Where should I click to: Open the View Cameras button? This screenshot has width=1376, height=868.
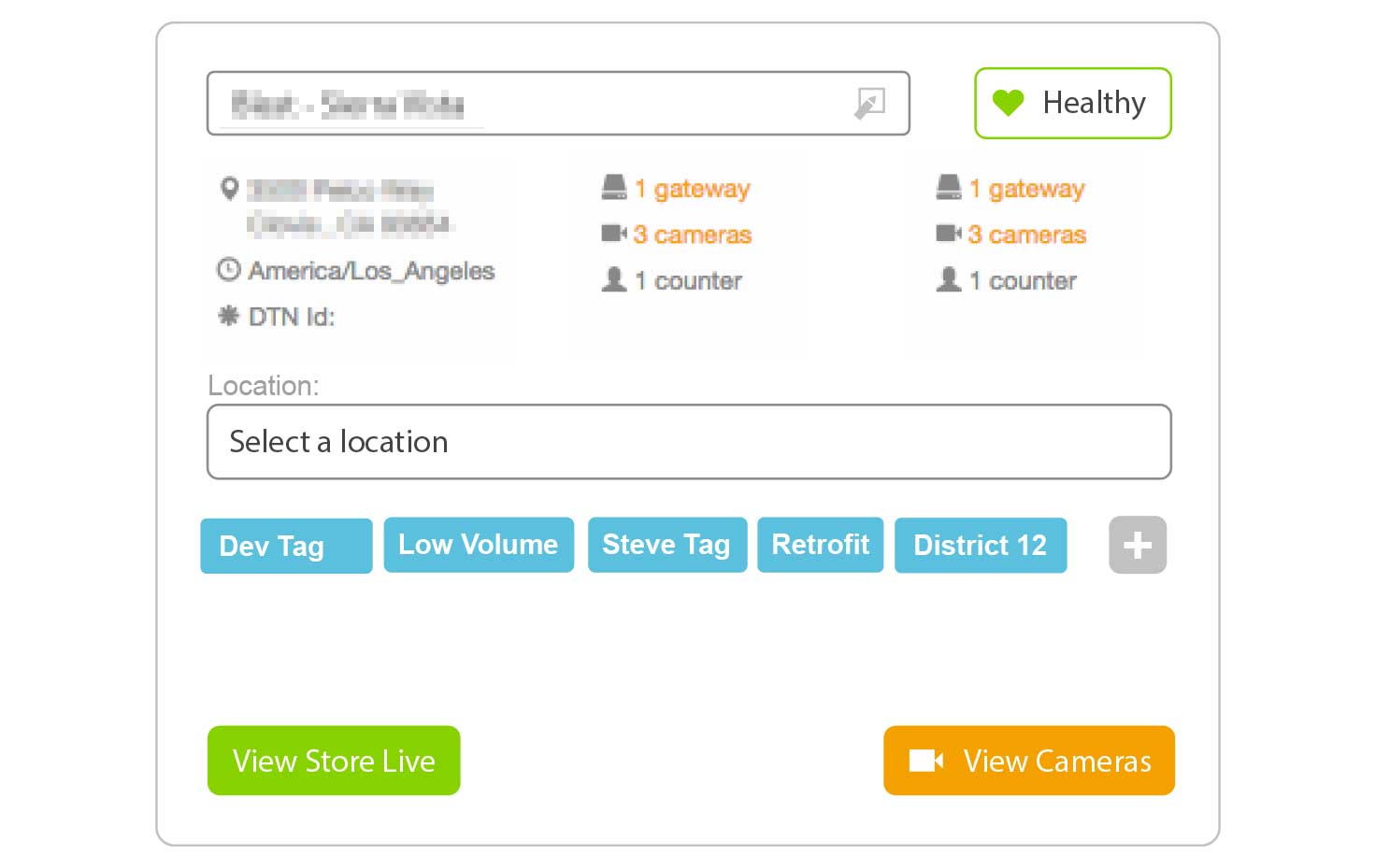coord(1029,761)
